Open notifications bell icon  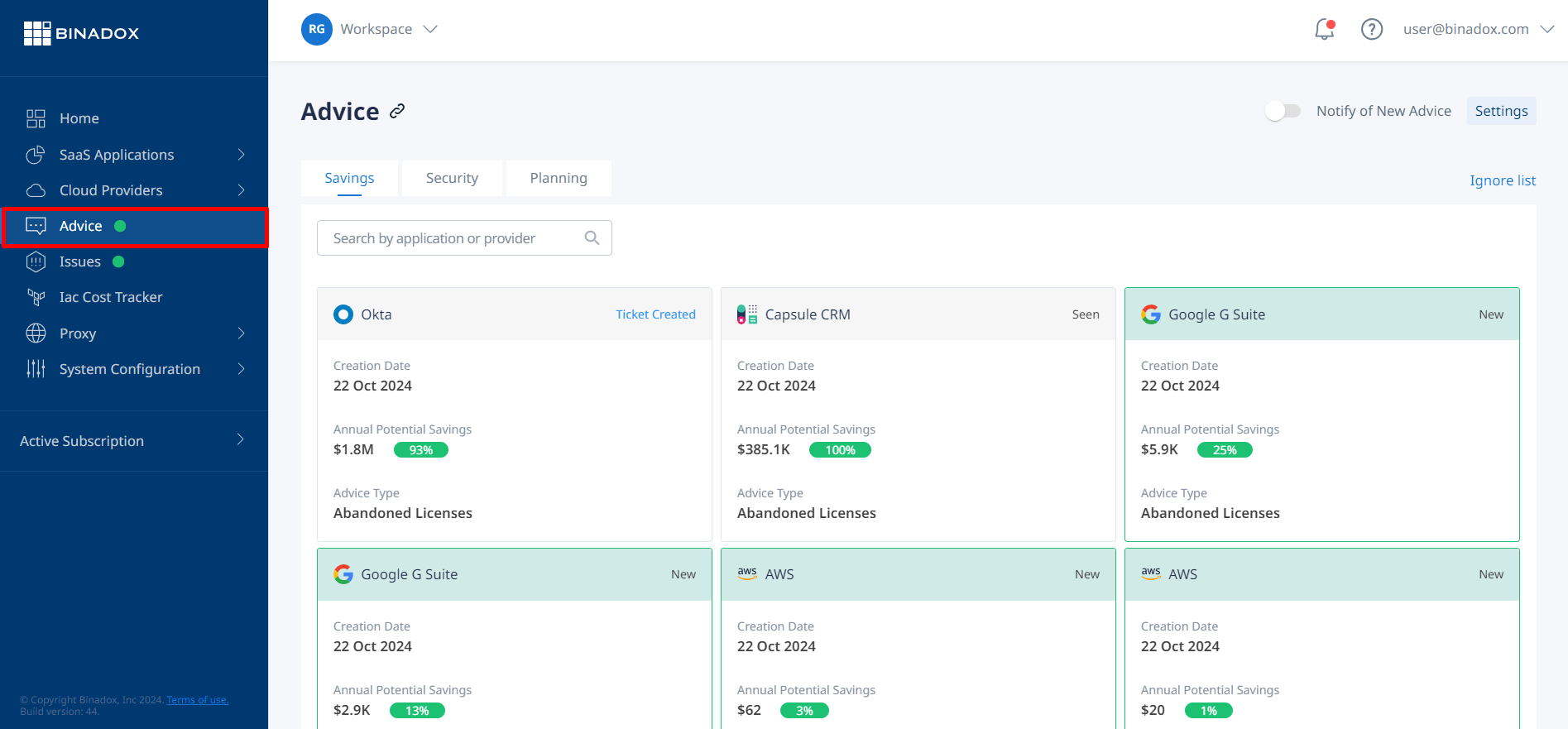1325,29
